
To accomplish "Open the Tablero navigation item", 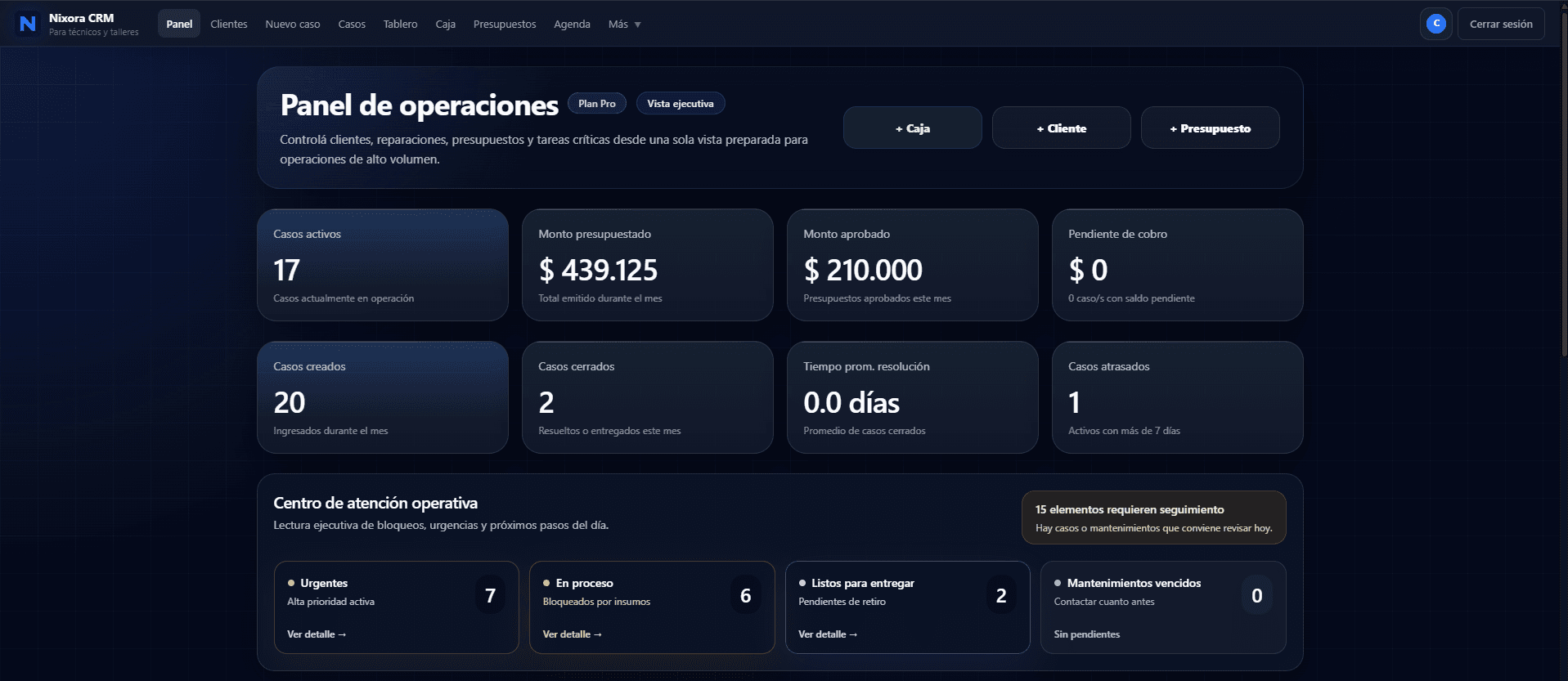I will coord(400,25).
